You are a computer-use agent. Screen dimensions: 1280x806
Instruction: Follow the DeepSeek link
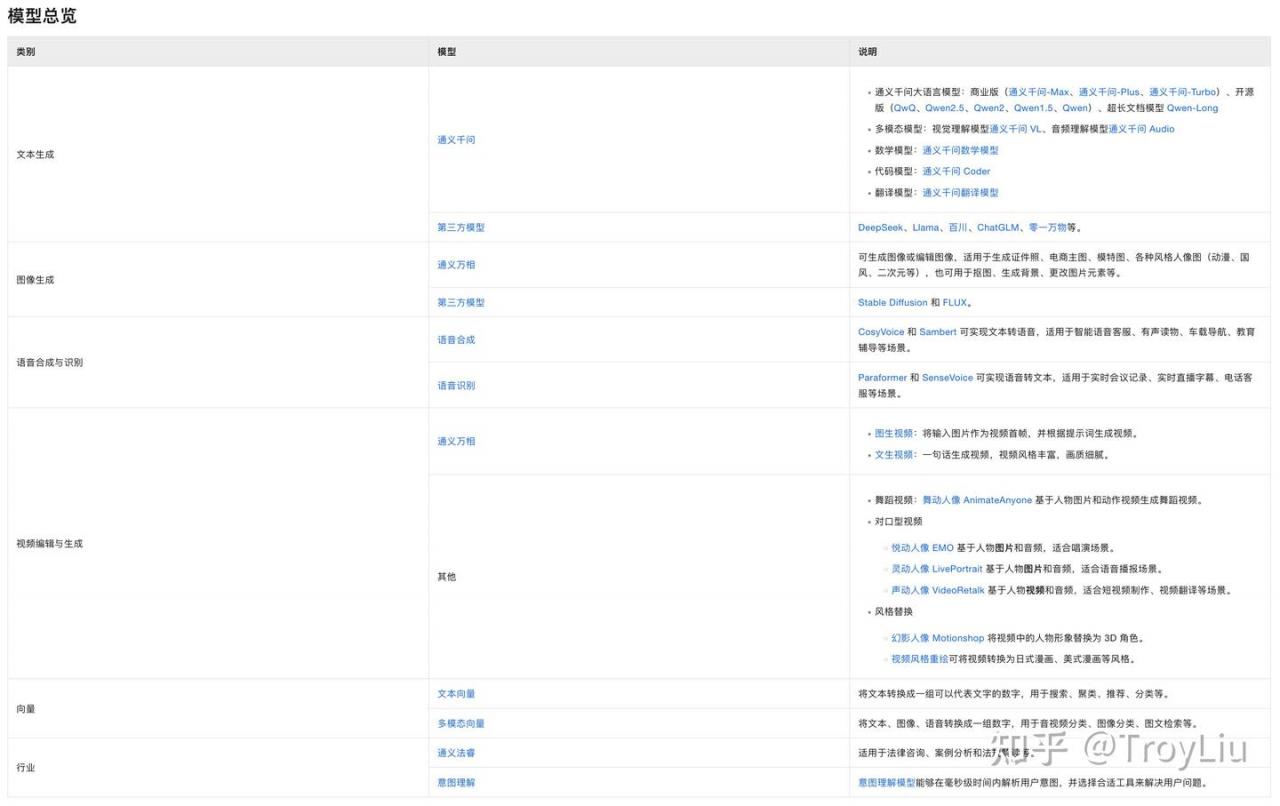[881, 227]
